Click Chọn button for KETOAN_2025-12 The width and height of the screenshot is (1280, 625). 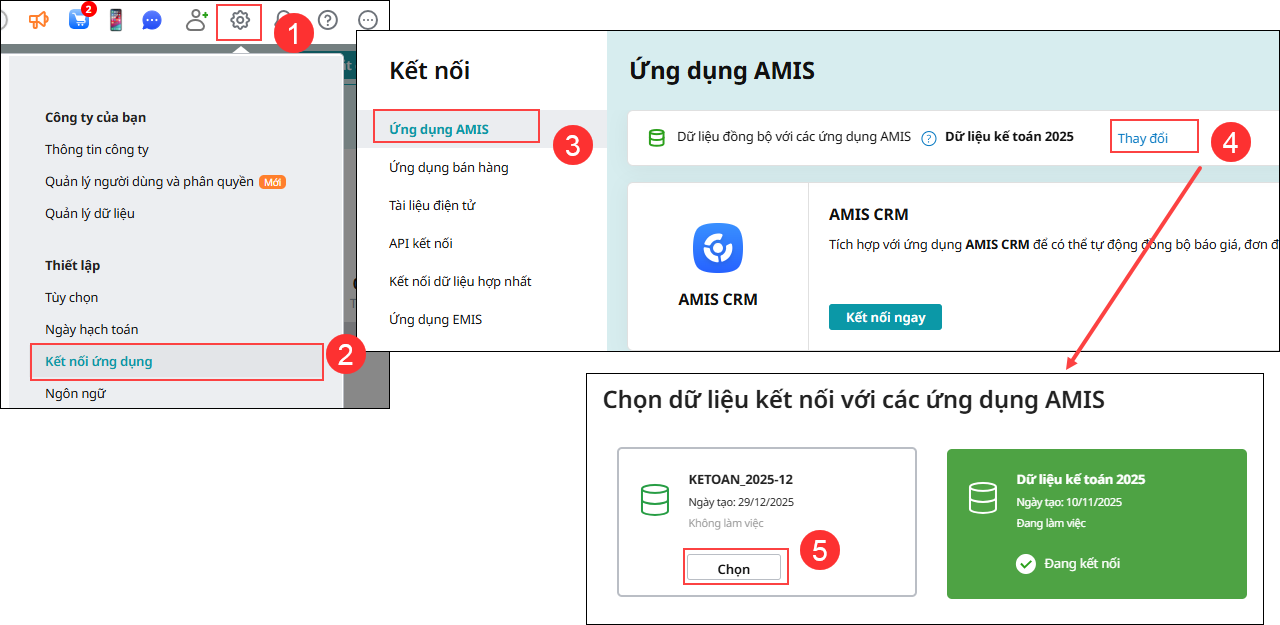[733, 568]
